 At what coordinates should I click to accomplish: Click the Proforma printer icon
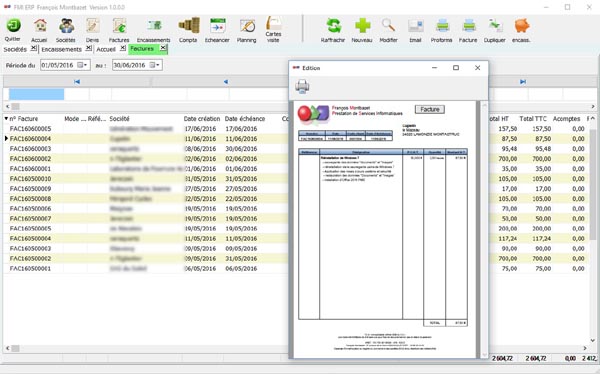(442, 26)
